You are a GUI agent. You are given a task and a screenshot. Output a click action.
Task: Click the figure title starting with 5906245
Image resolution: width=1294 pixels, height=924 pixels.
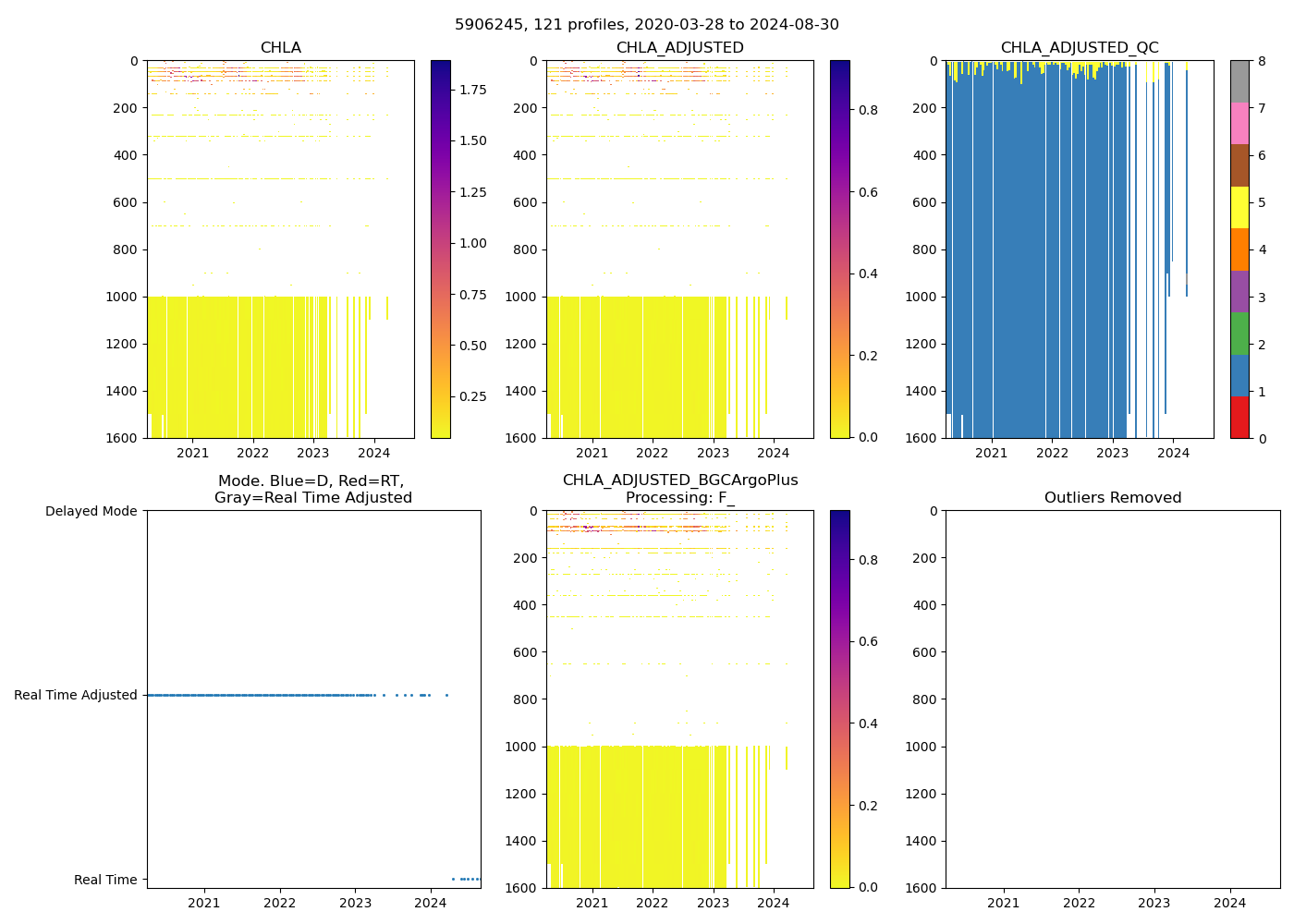tap(647, 25)
